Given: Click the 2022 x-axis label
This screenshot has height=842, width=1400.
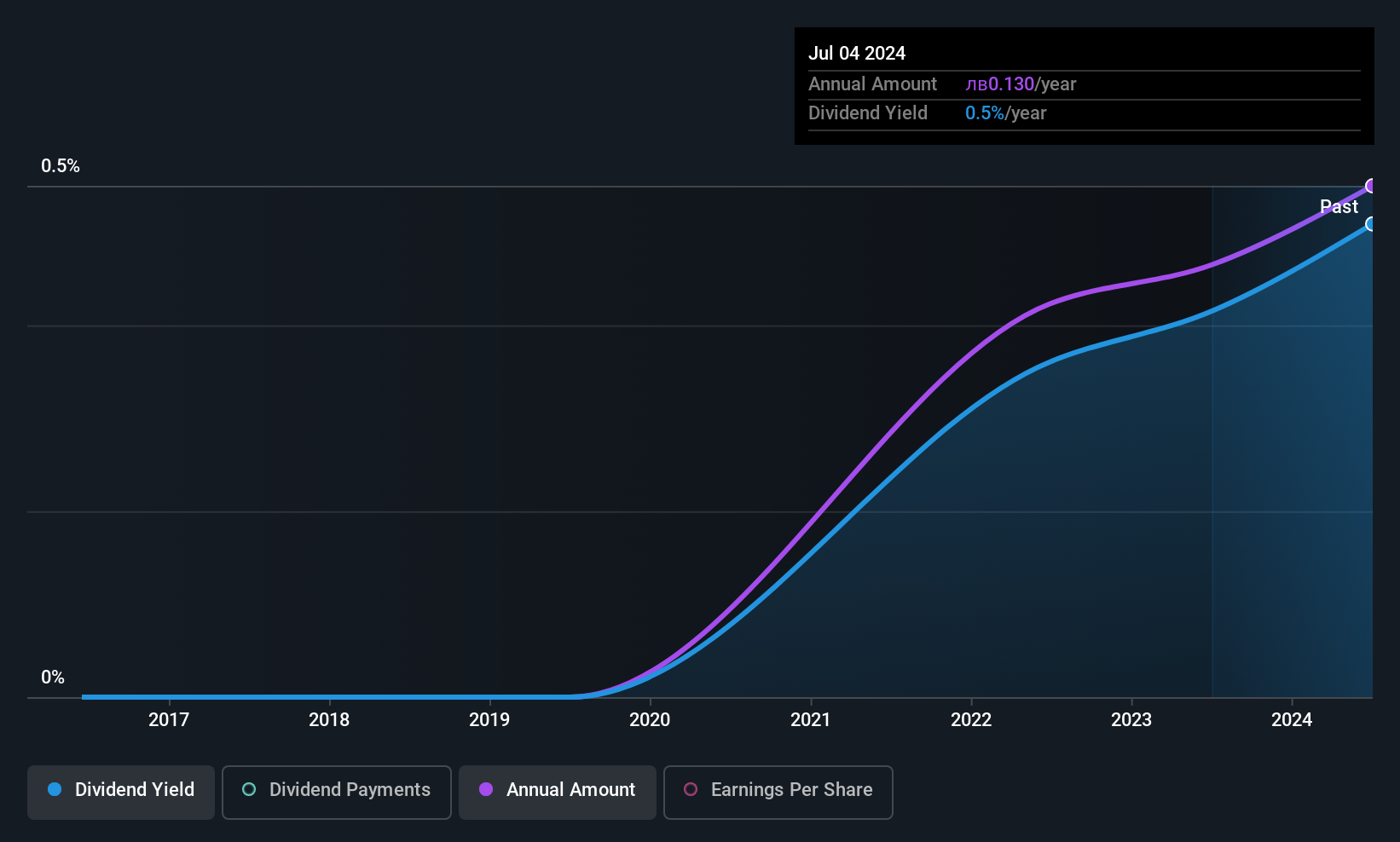Looking at the screenshot, I should coord(971,719).
